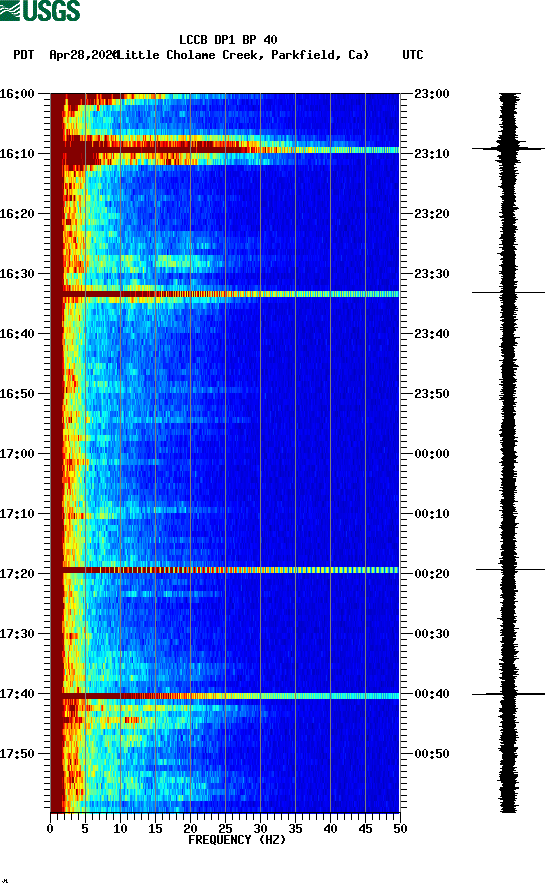Click the 00:20 UTC time label
Image resolution: width=552 pixels, height=892 pixels.
[432, 574]
